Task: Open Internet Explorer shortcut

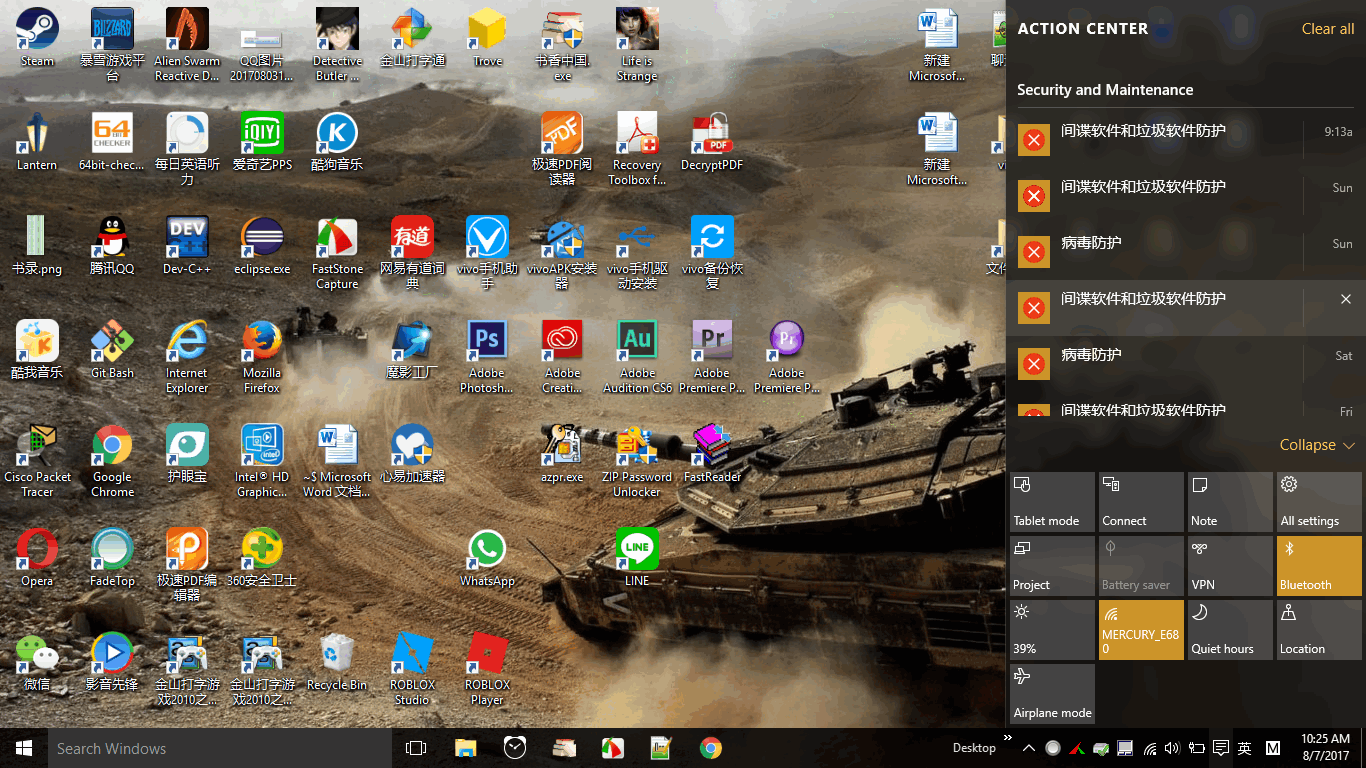Action: tap(187, 357)
